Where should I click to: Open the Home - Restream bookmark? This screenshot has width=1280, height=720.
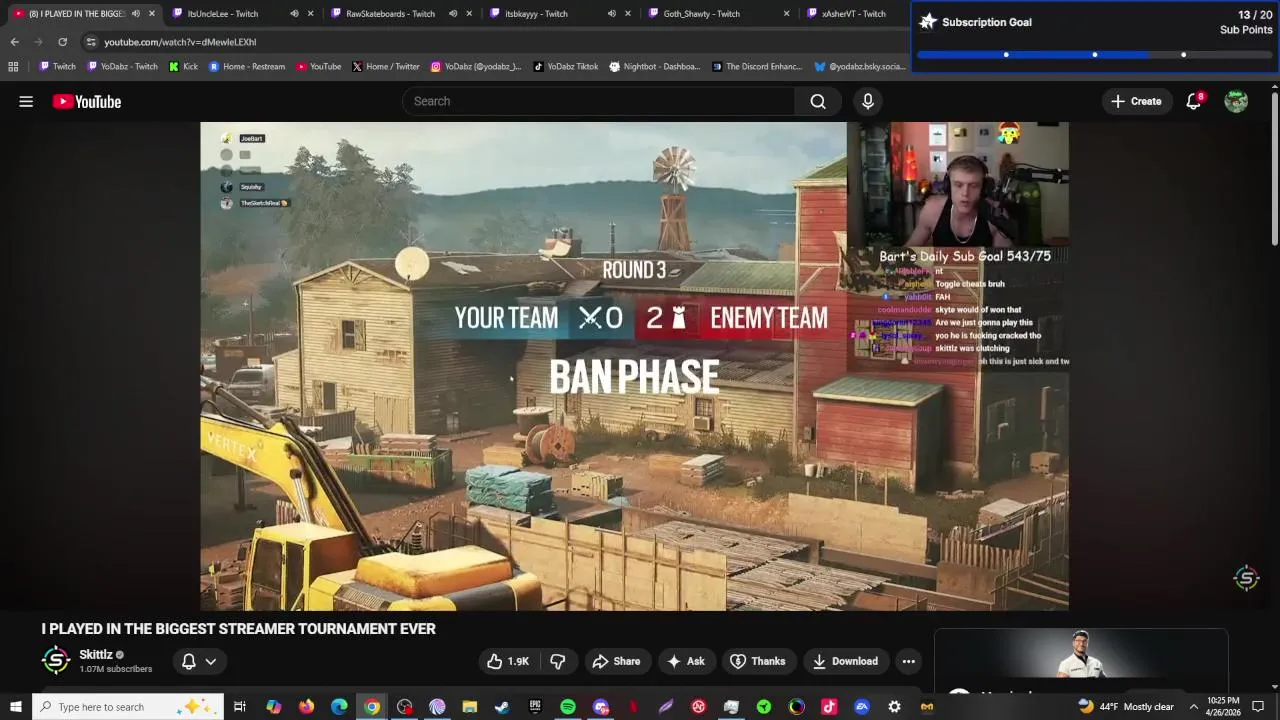click(x=246, y=67)
